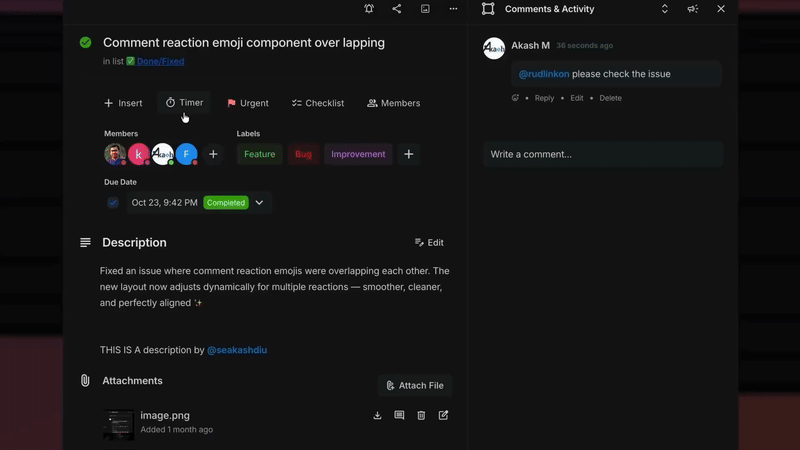
Task: Open comment icon on image.png attachment
Action: [399, 415]
